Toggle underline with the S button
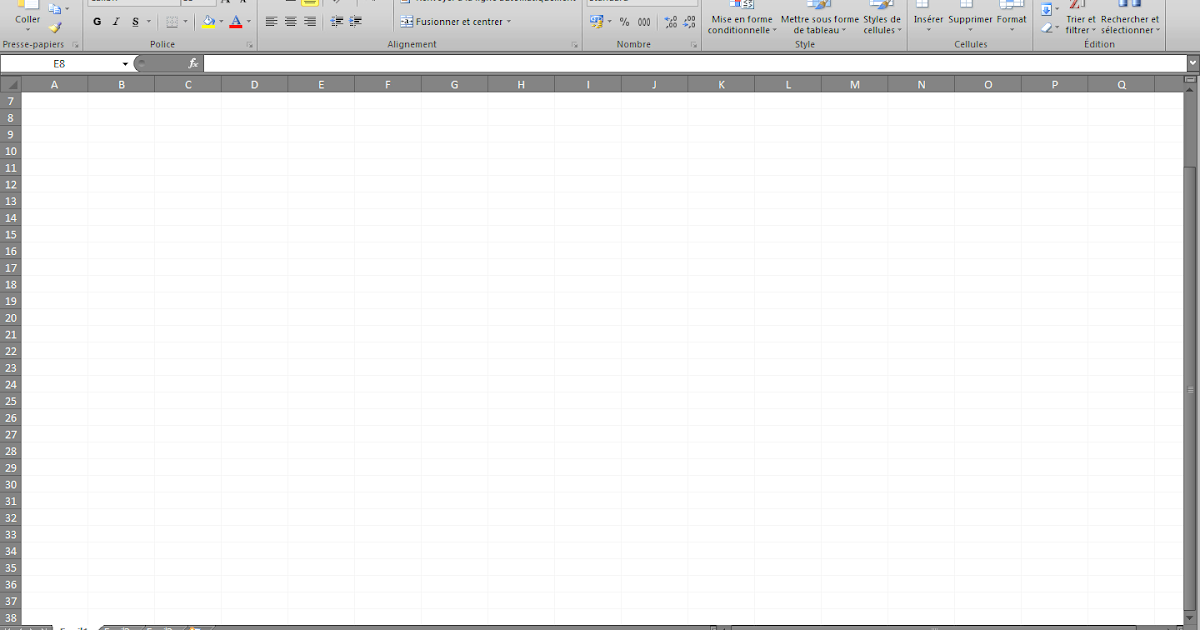The height and width of the screenshot is (630, 1200). pos(137,21)
